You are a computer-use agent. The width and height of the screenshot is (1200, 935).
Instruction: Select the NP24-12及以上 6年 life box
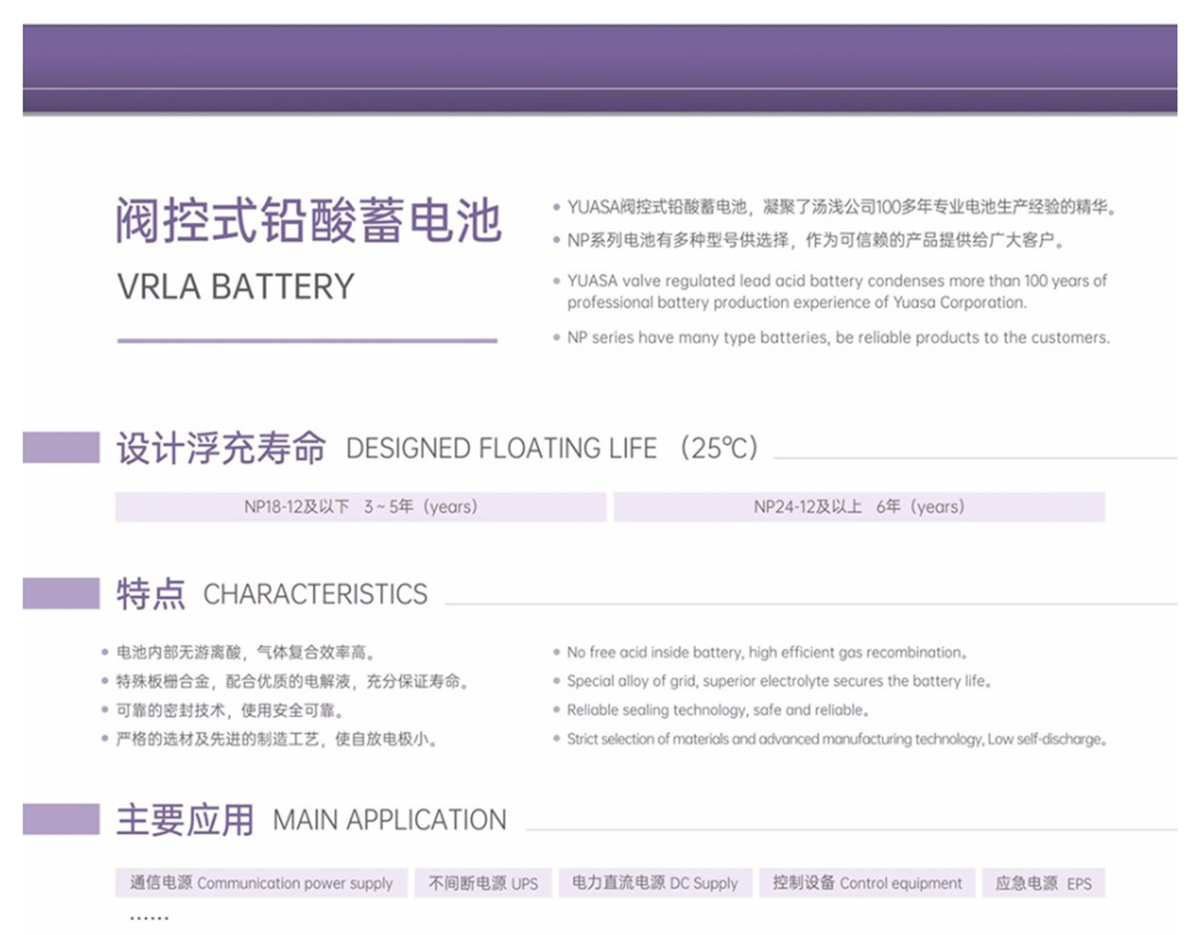[859, 507]
